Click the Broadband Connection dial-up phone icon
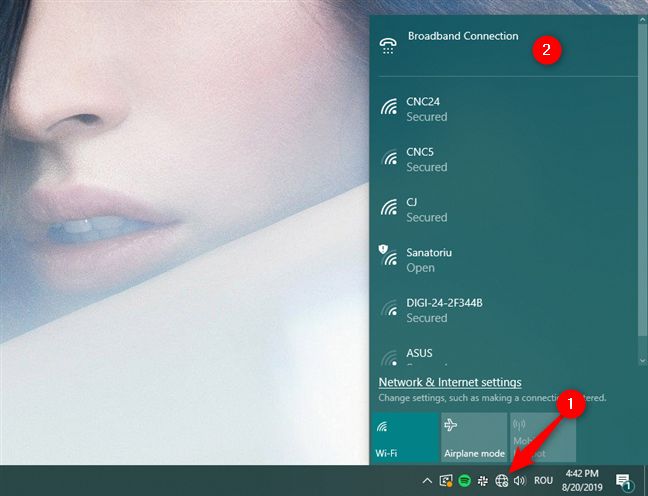 [x=388, y=46]
